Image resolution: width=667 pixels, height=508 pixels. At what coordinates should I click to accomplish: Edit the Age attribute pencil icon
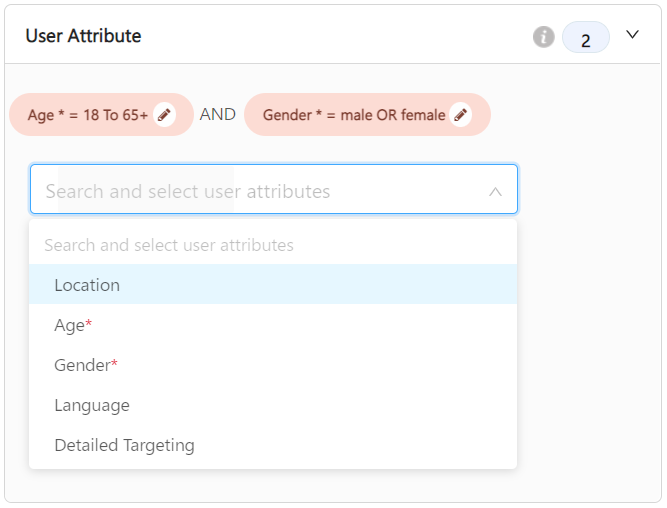click(x=164, y=114)
